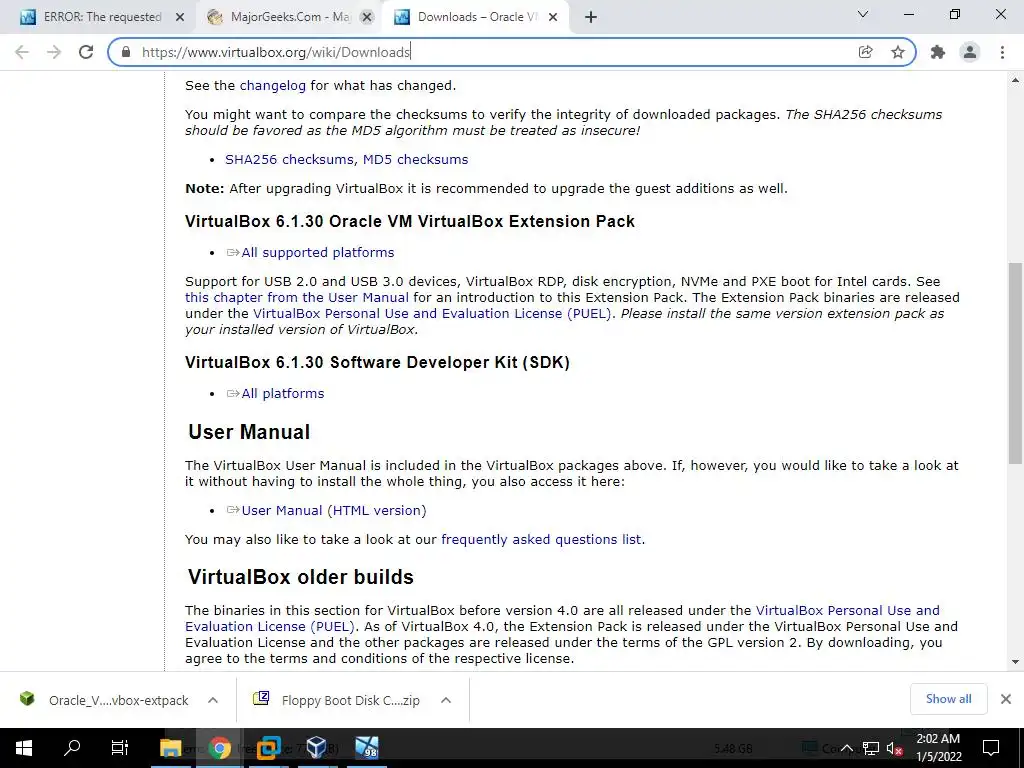Open frequently asked questions list link
The width and height of the screenshot is (1024, 768).
(x=541, y=539)
